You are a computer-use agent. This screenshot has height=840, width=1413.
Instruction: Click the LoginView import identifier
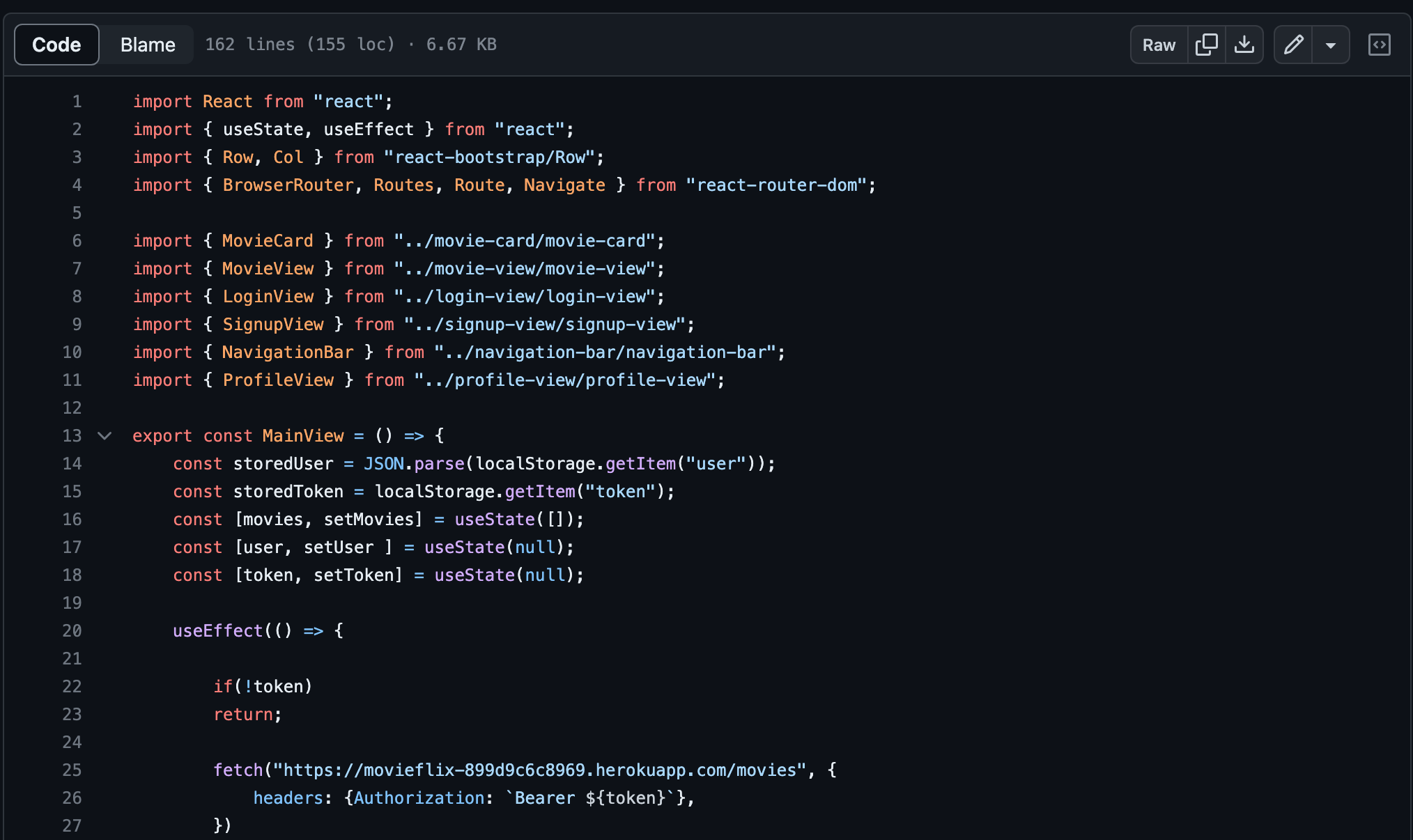coord(268,297)
